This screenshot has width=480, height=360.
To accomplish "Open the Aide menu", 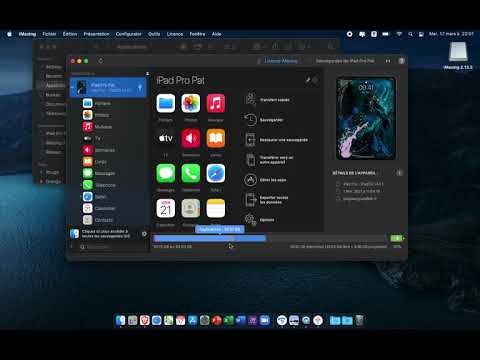I will 216,34.
